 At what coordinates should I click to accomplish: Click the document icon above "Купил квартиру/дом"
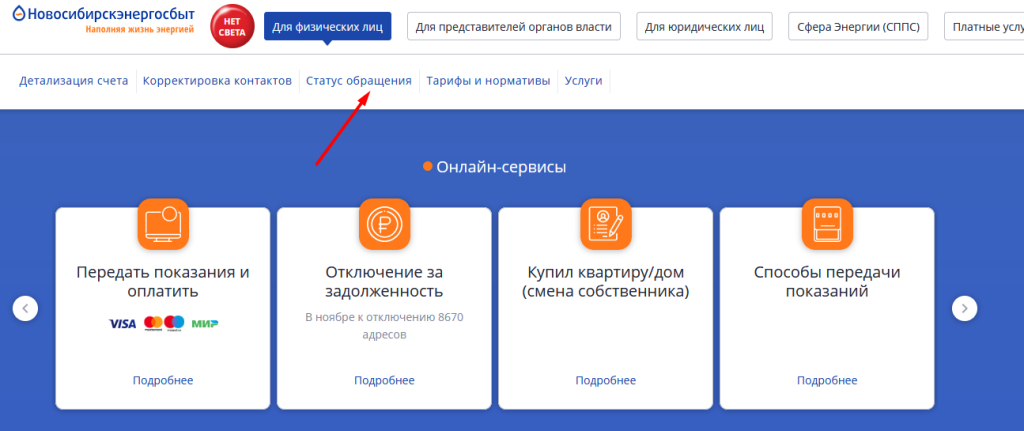point(606,224)
